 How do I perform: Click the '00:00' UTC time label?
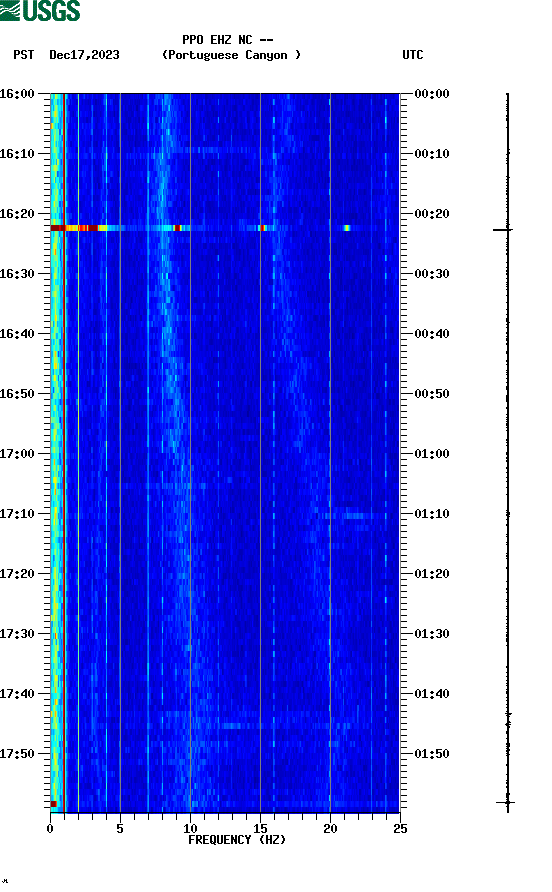432,94
